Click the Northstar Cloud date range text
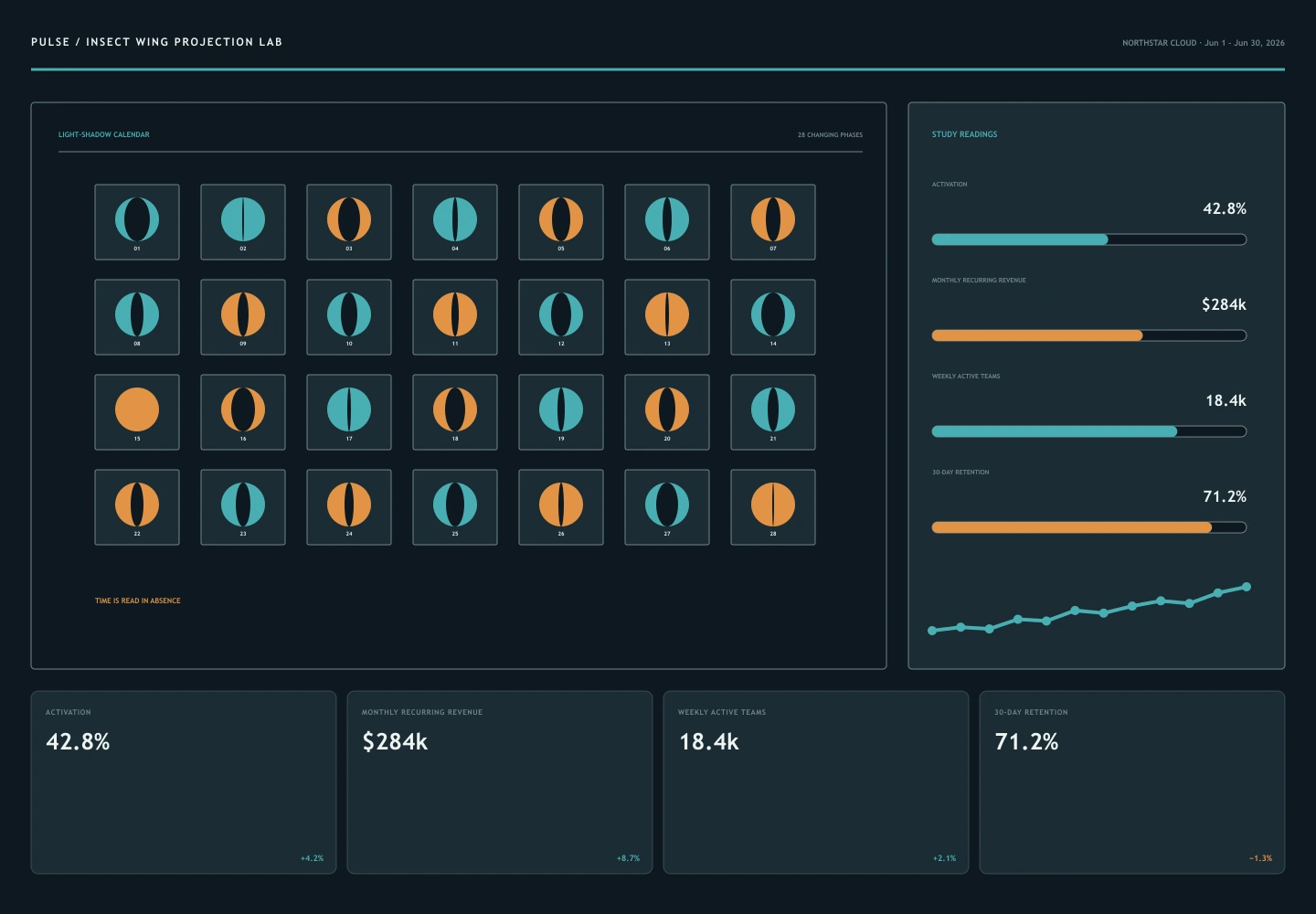The height and width of the screenshot is (914, 1316). tap(1204, 43)
